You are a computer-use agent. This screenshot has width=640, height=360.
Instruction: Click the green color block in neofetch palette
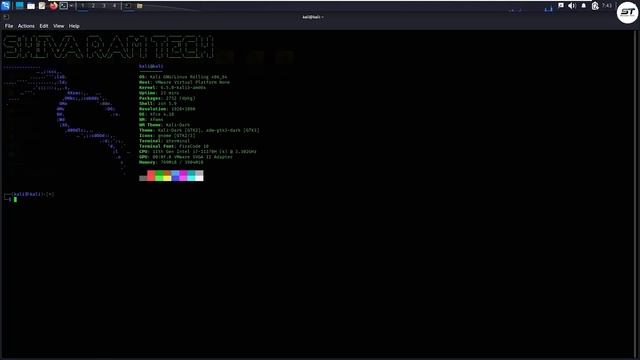click(159, 176)
